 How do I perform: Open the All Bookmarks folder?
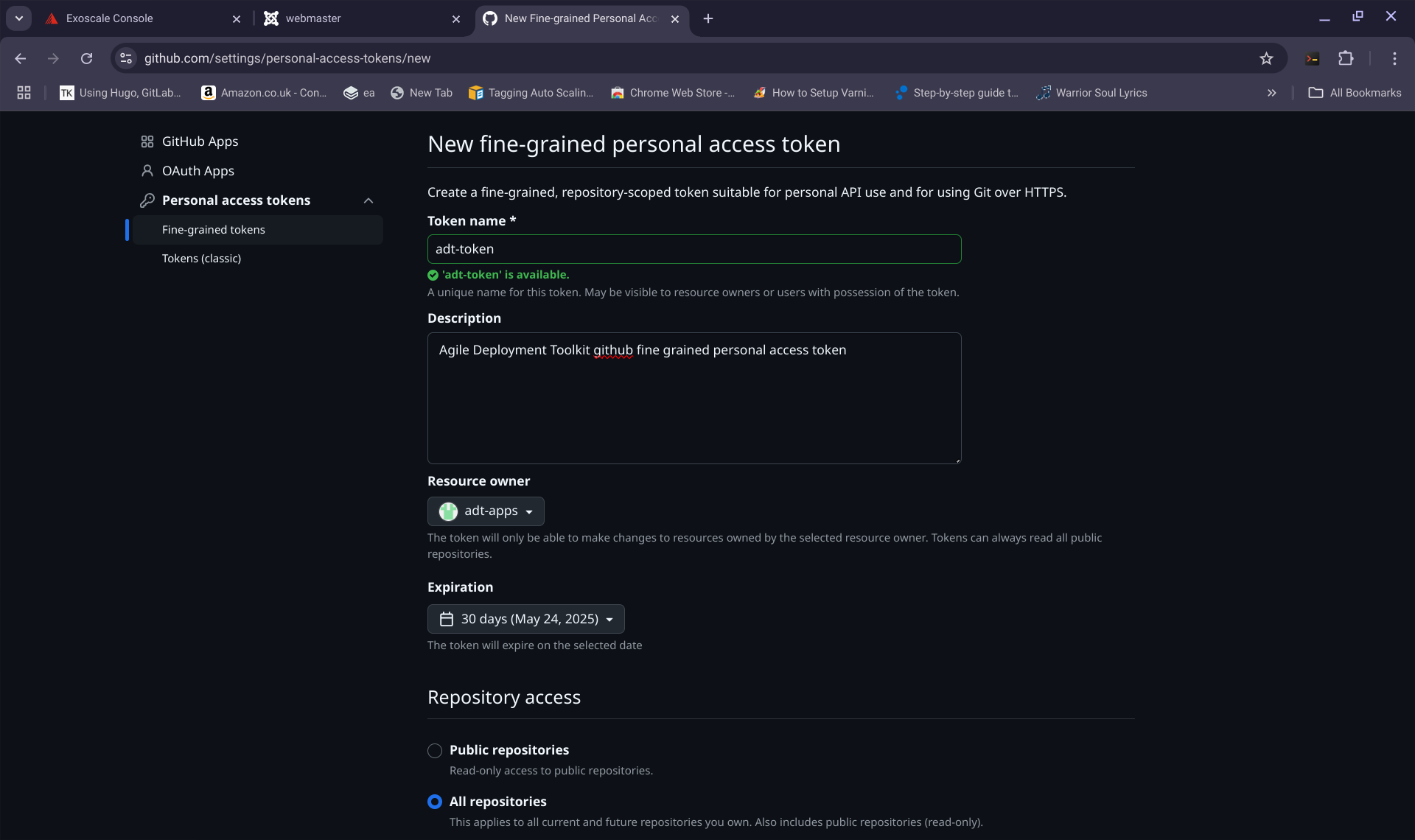(1355, 92)
